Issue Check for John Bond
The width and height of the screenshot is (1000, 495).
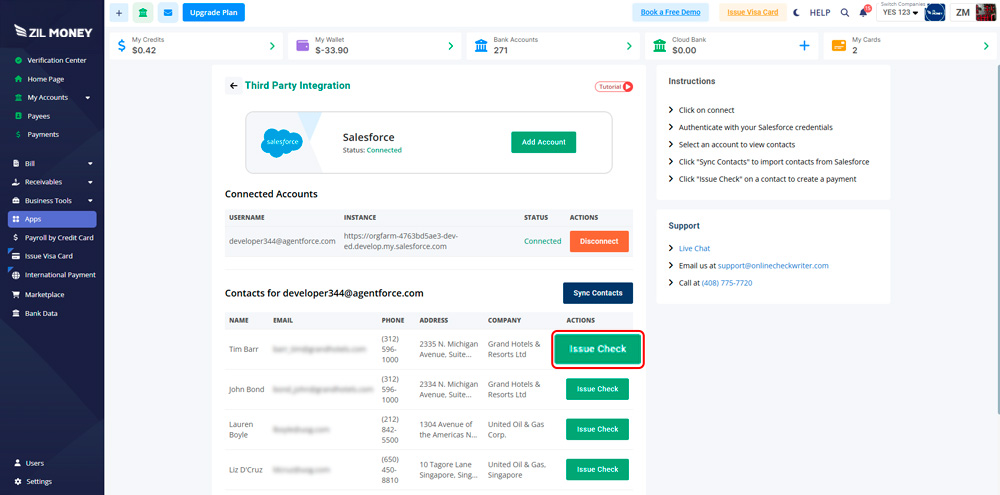tap(598, 389)
